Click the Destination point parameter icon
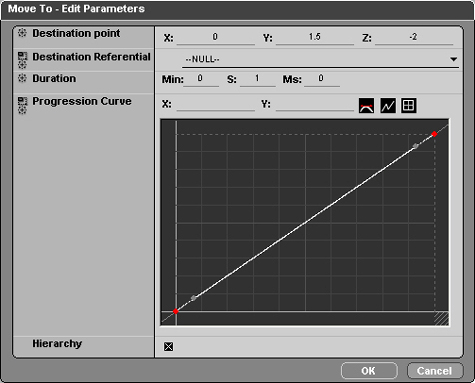475x383 pixels. click(x=22, y=33)
